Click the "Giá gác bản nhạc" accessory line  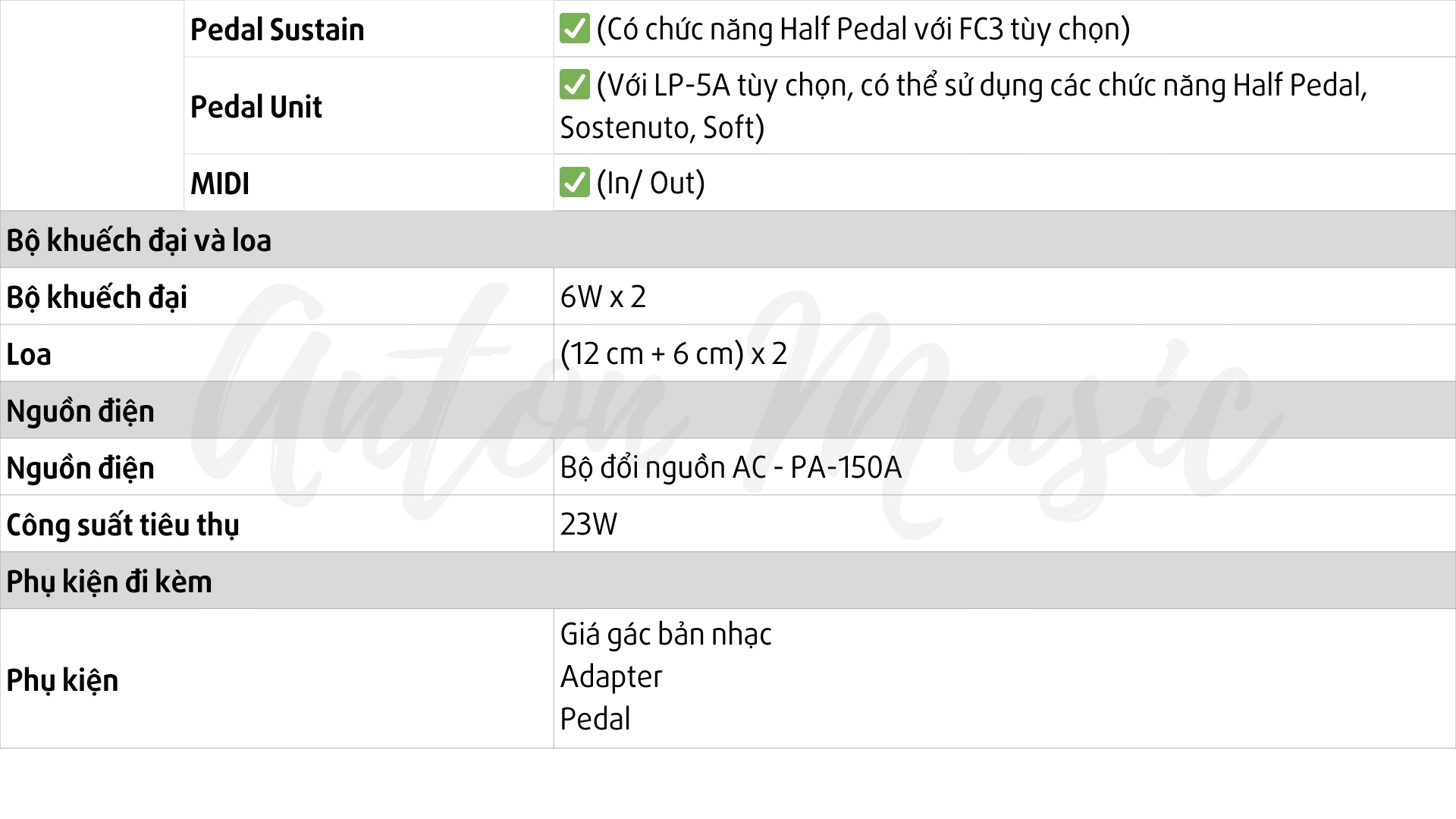pyautogui.click(x=666, y=634)
